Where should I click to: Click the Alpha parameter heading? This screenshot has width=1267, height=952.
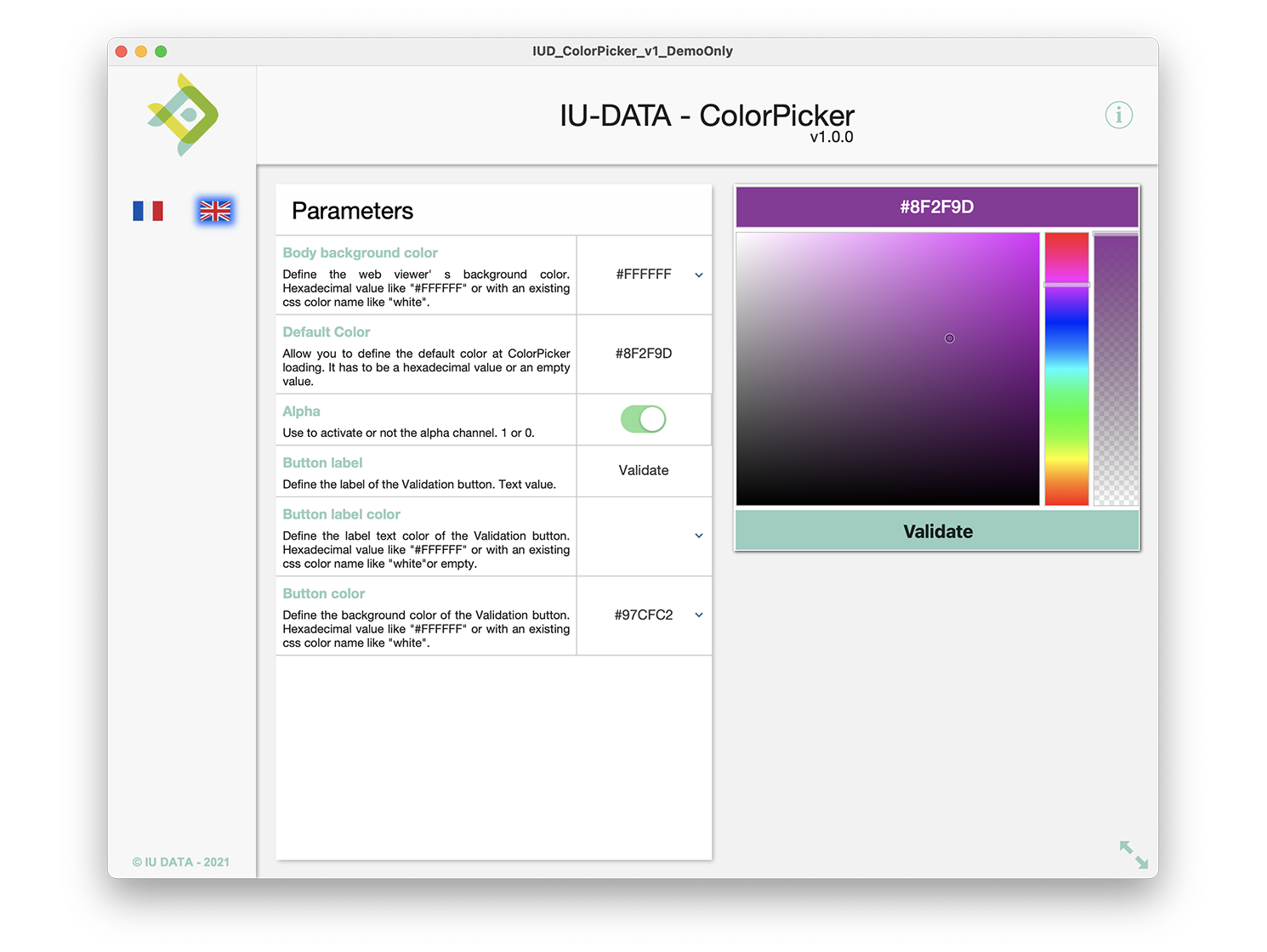(302, 411)
